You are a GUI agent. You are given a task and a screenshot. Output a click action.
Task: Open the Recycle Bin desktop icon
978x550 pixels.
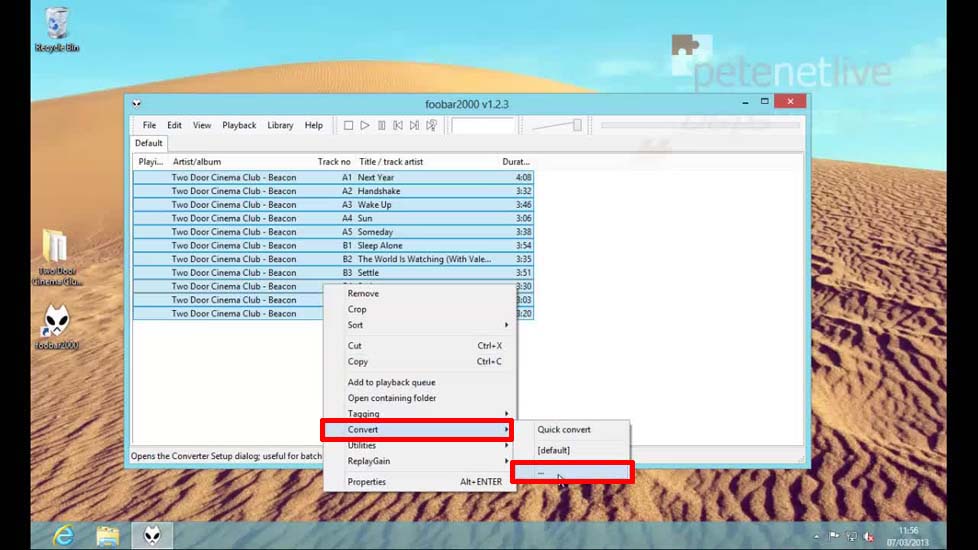(x=57, y=29)
